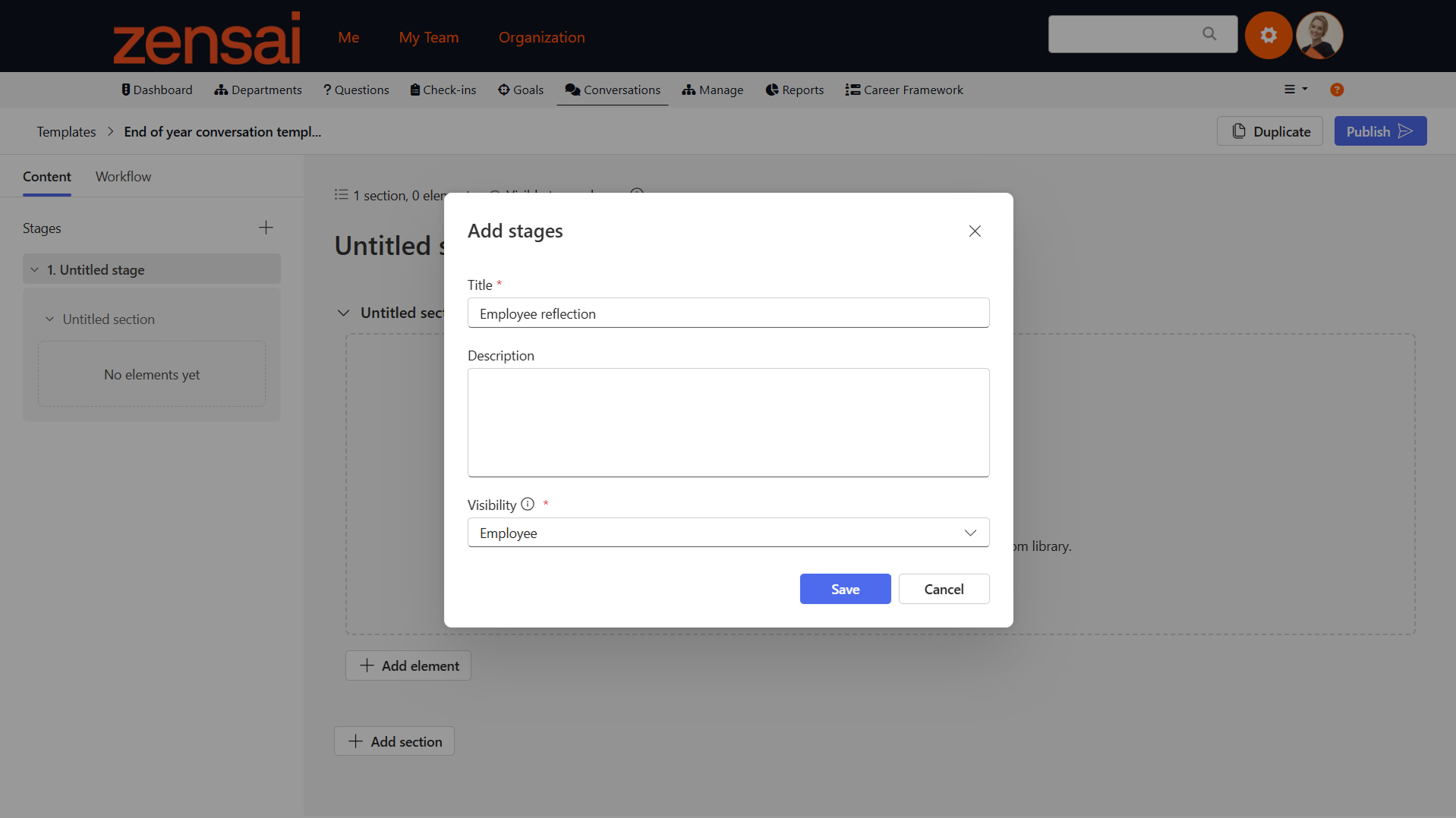The image size is (1456, 818).
Task: Switch to the Workflow tab
Action: (x=123, y=176)
